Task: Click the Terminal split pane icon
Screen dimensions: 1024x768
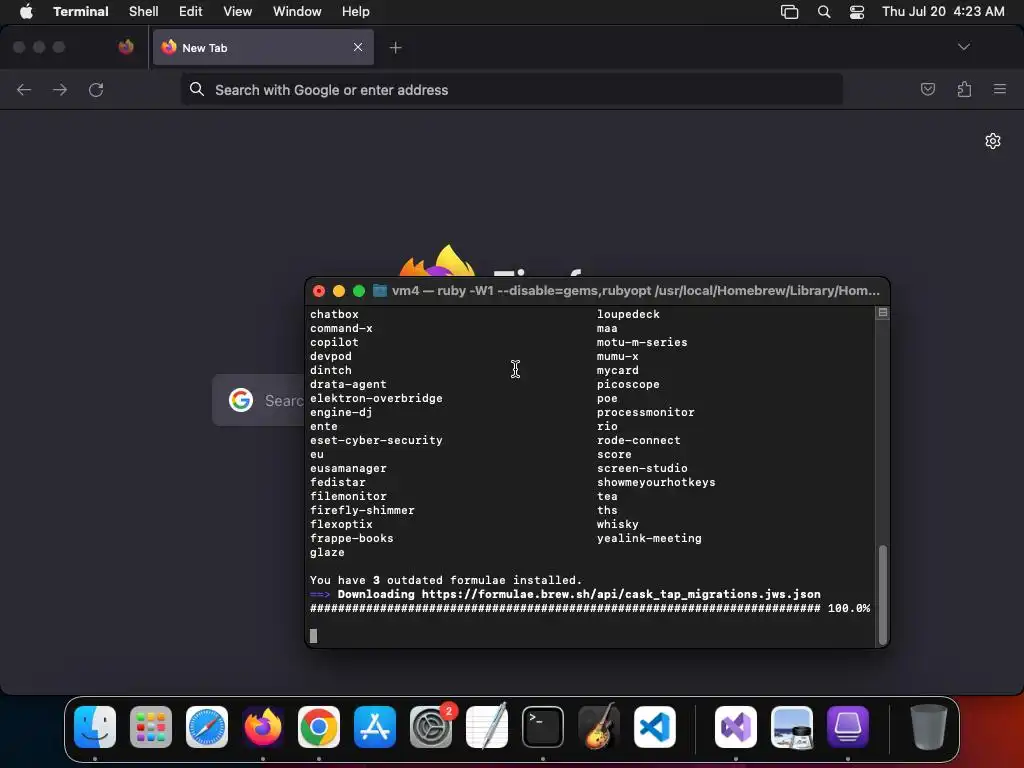Action: coord(883,313)
